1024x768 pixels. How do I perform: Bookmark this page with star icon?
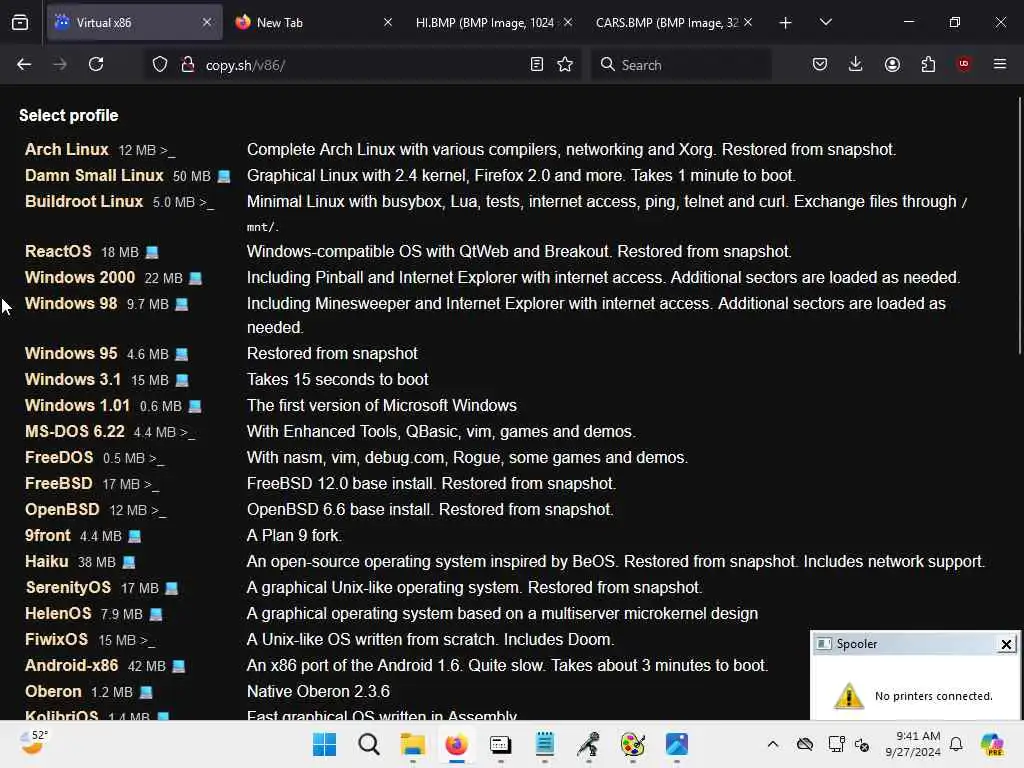pyautogui.click(x=565, y=65)
